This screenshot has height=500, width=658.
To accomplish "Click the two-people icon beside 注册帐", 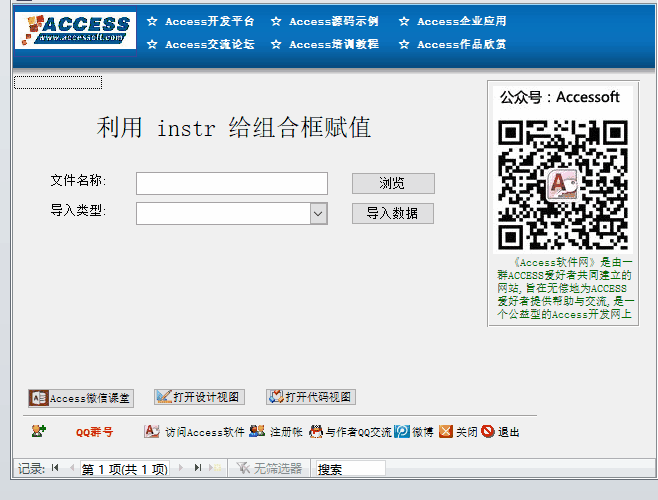I will [257, 431].
